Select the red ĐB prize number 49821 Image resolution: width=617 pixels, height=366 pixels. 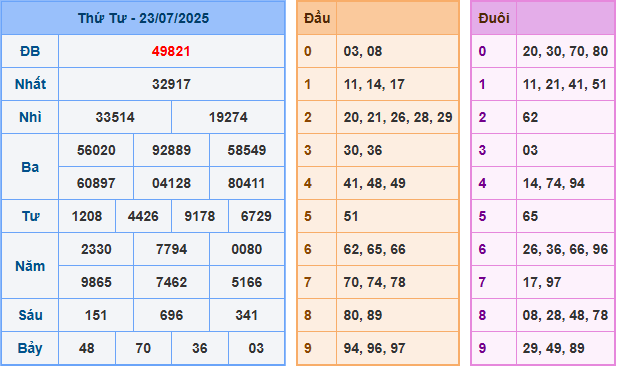[x=171, y=51]
